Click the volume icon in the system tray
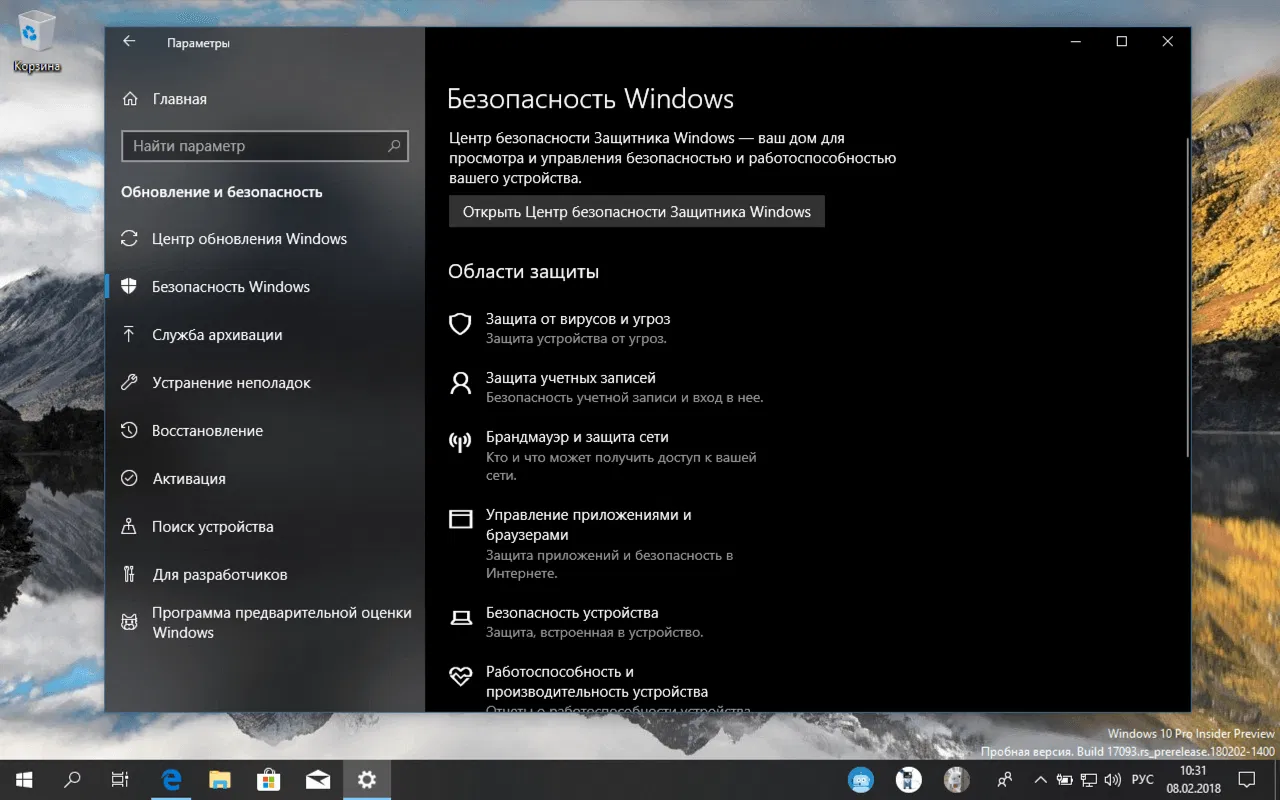The image size is (1280, 800). coord(1112,779)
